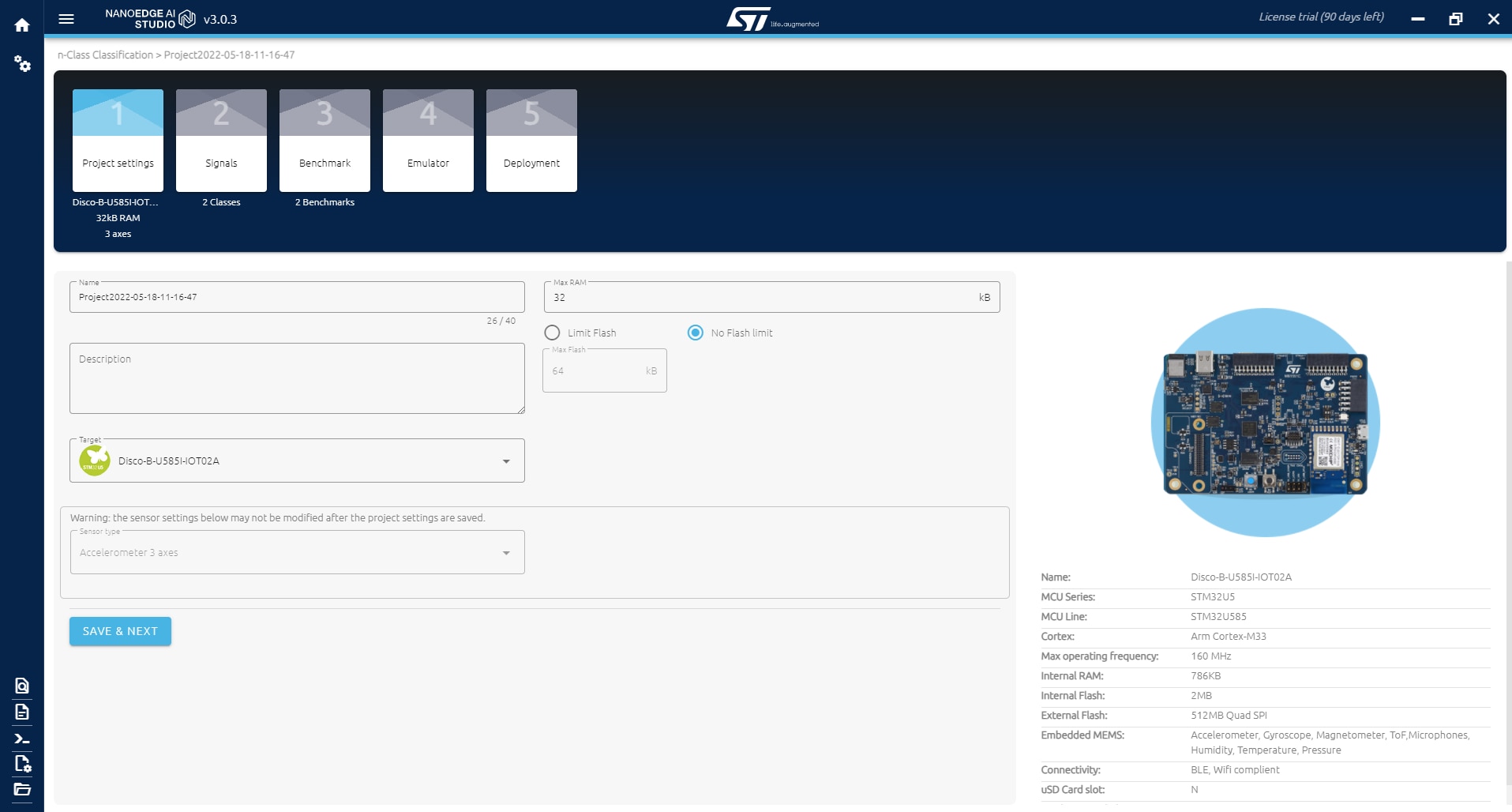This screenshot has width=1512, height=812.
Task: Open step 5 Deployment
Action: coord(531,141)
